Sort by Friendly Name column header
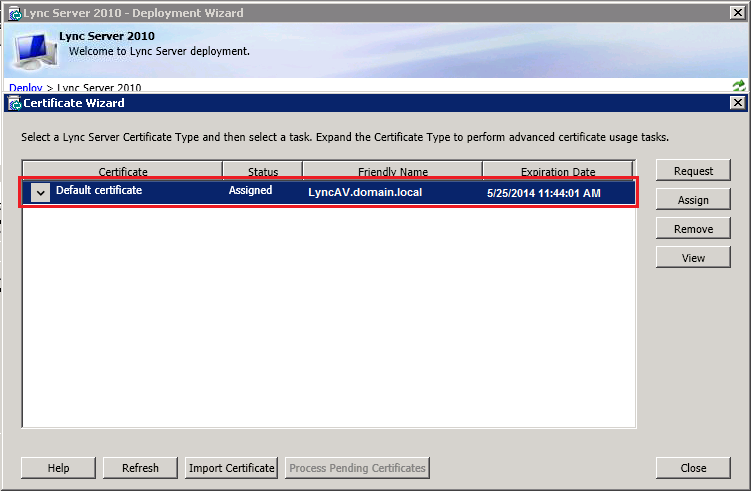The image size is (751, 491). point(393,171)
